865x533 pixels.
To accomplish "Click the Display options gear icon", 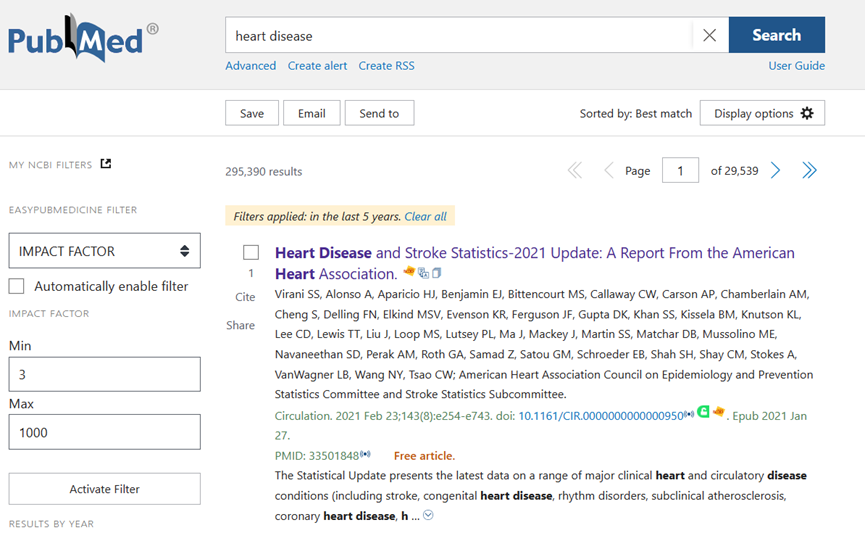I will point(807,113).
